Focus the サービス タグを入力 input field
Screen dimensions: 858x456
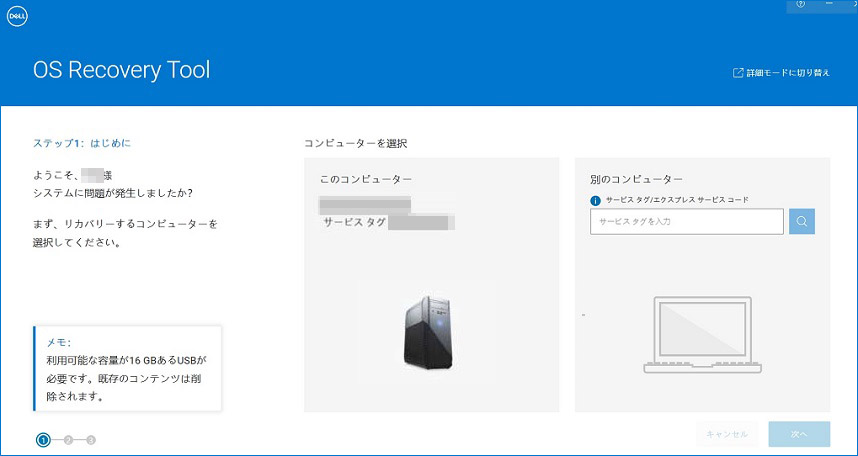coord(687,221)
